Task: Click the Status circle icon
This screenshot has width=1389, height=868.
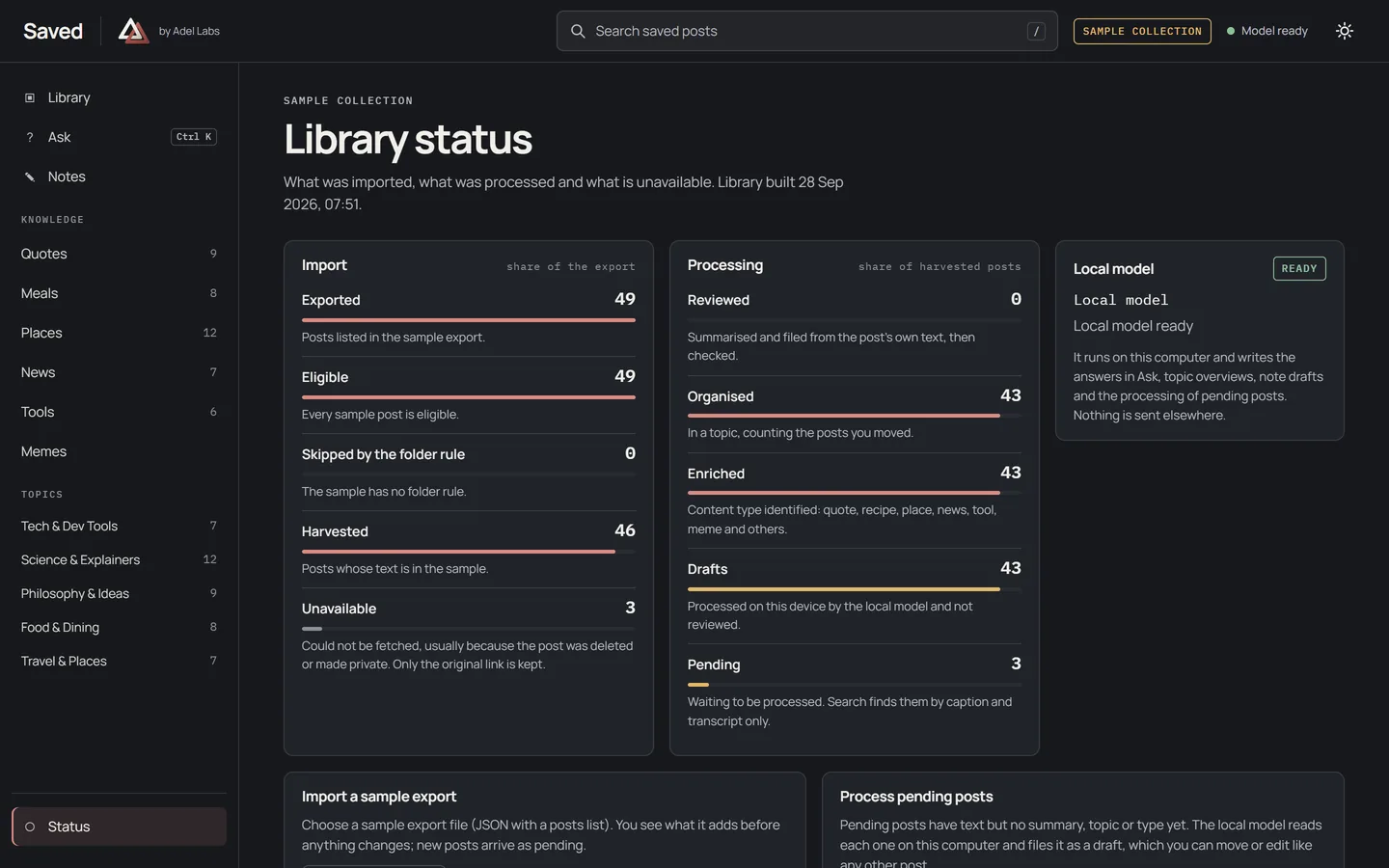Action: (30, 827)
